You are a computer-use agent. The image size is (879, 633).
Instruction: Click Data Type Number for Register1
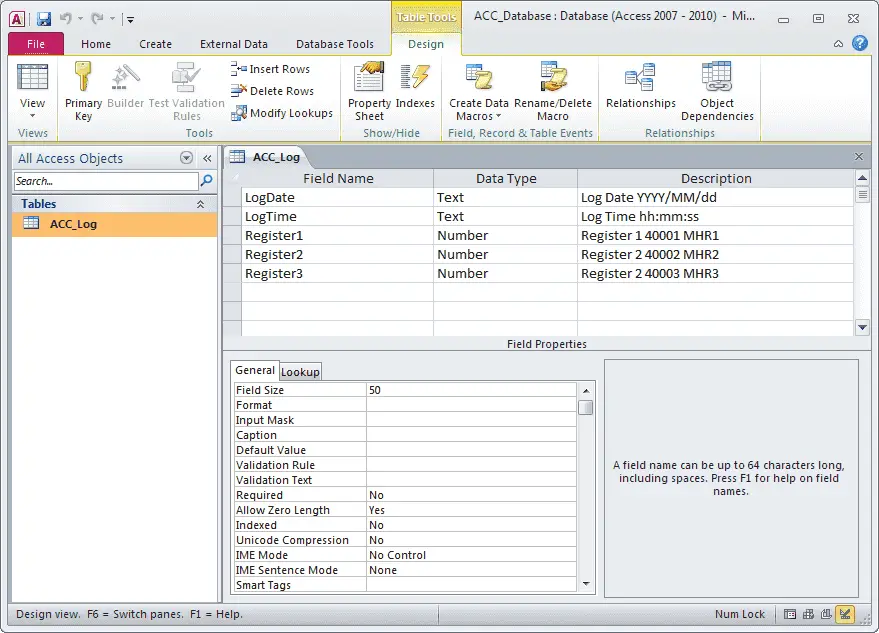pos(506,235)
